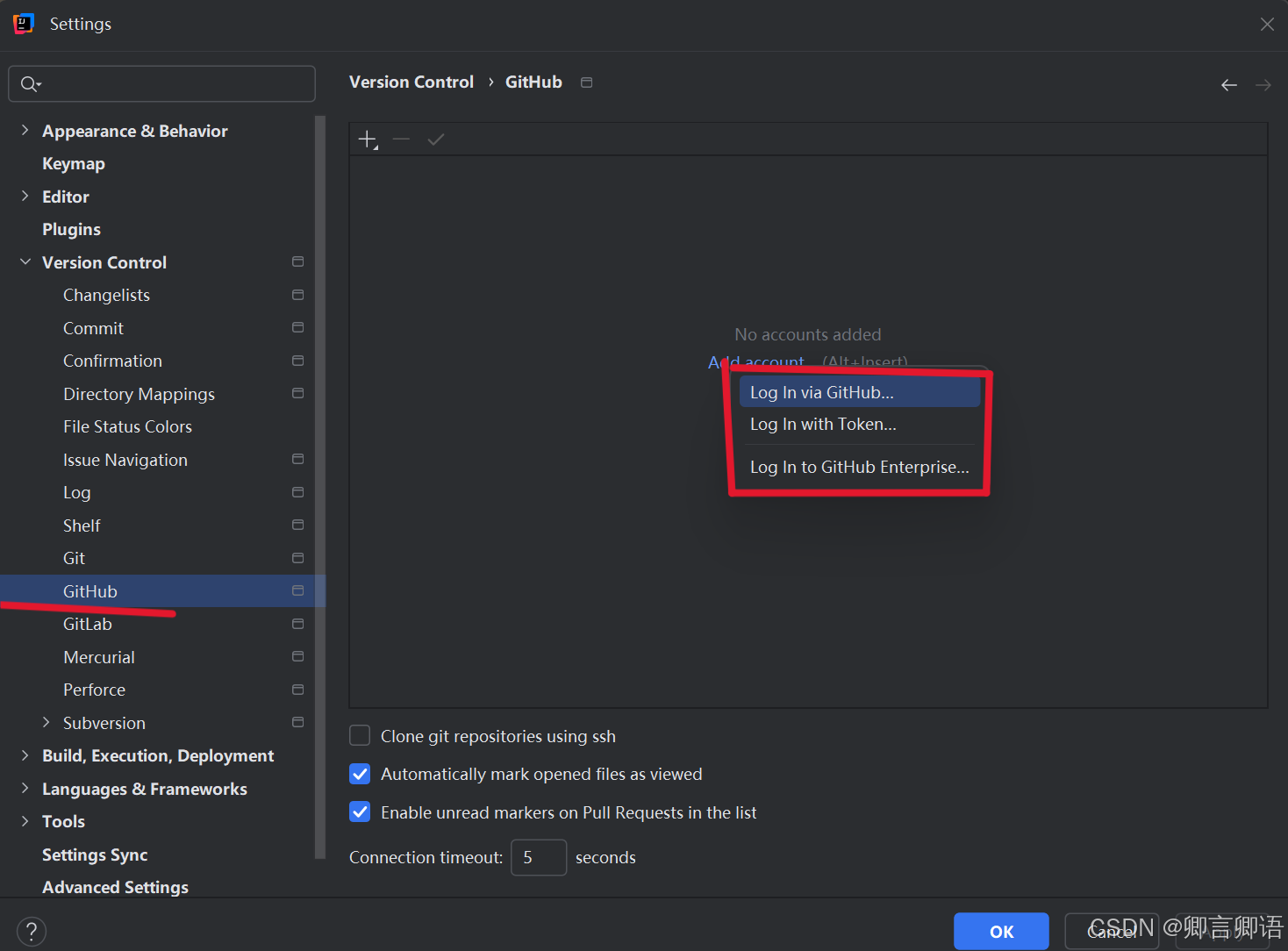
Task: Click the OK button
Action: (x=1001, y=931)
